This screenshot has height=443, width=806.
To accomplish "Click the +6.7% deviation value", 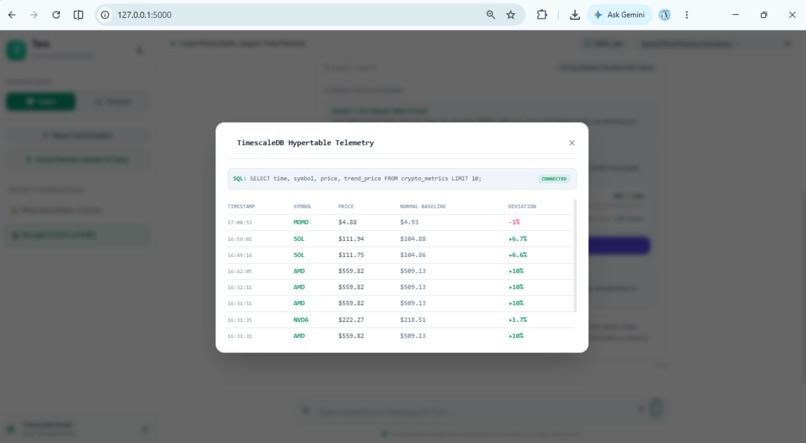I will point(518,238).
